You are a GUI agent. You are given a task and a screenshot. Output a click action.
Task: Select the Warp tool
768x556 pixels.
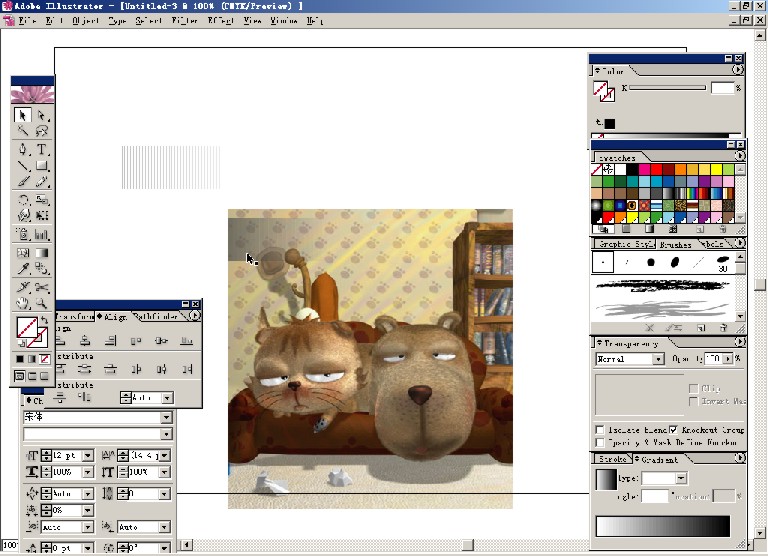[x=23, y=216]
